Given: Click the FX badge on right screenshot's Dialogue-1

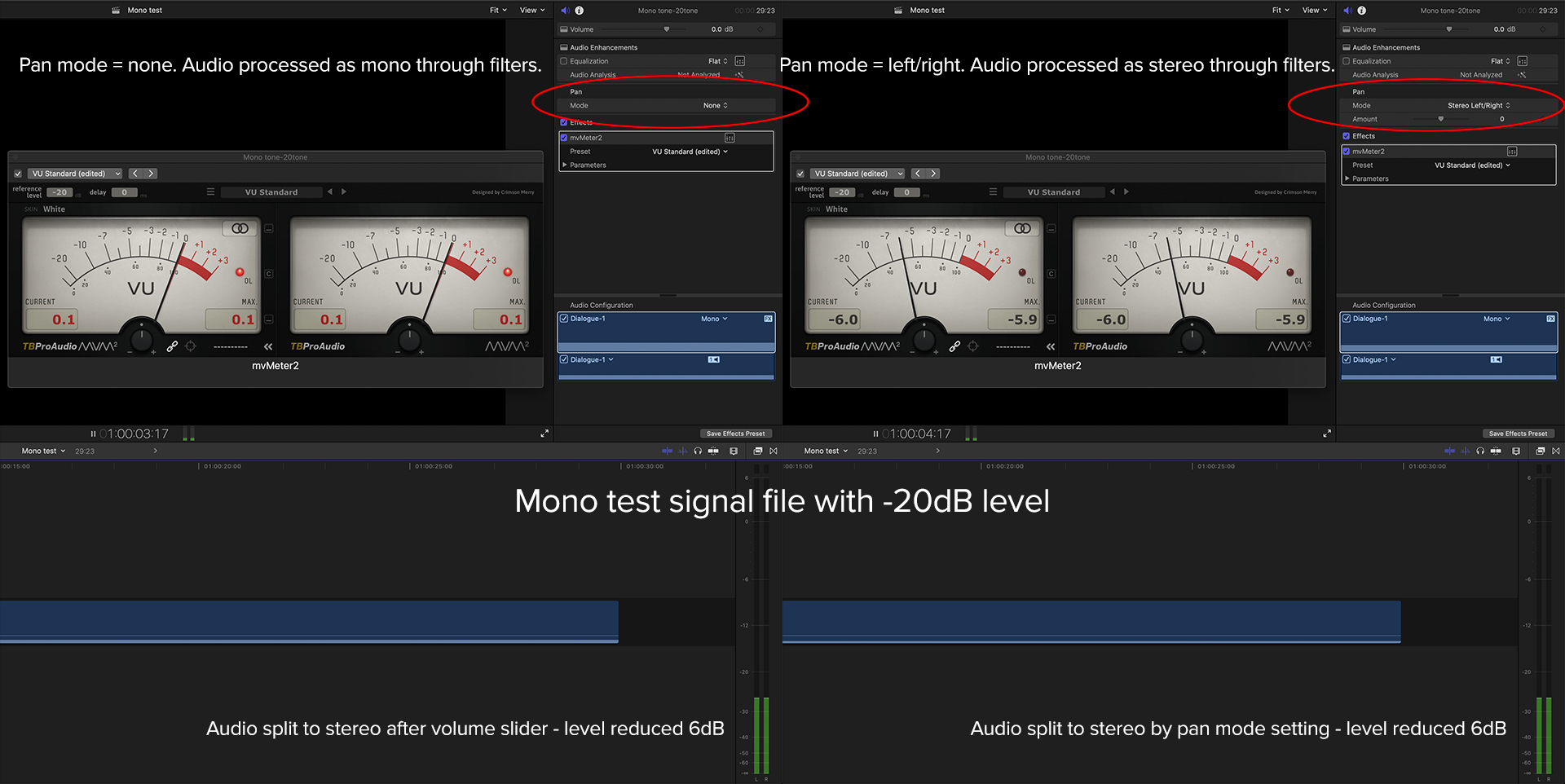Looking at the screenshot, I should (1550, 319).
